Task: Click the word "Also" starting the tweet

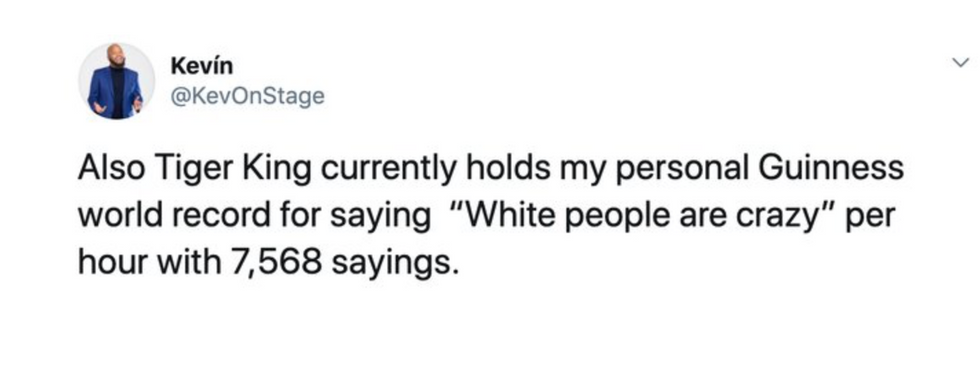Action: coord(112,169)
